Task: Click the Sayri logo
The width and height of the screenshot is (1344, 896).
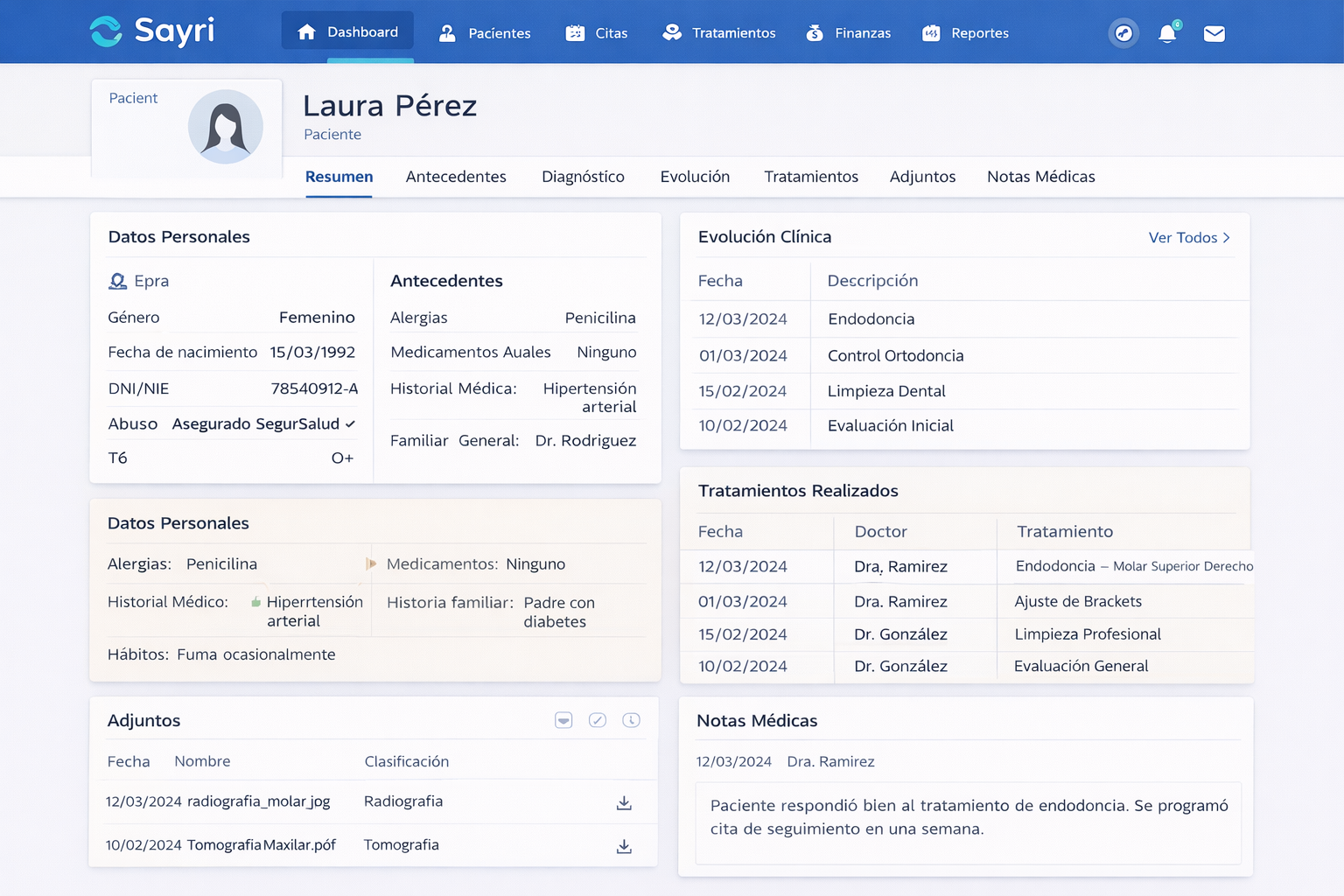Action: click(152, 31)
